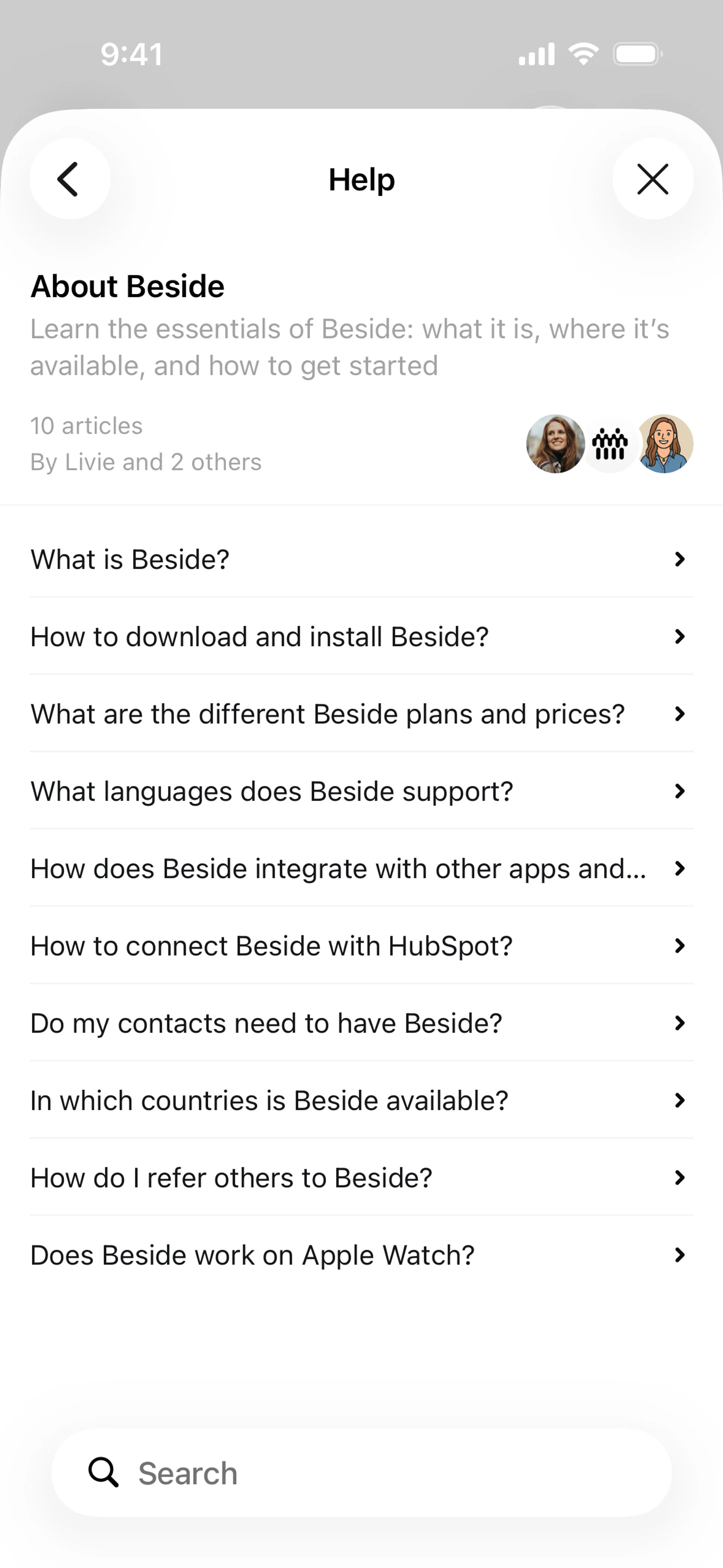Tap the illustrated cartoon author avatar
The image size is (723, 1568).
pos(665,444)
